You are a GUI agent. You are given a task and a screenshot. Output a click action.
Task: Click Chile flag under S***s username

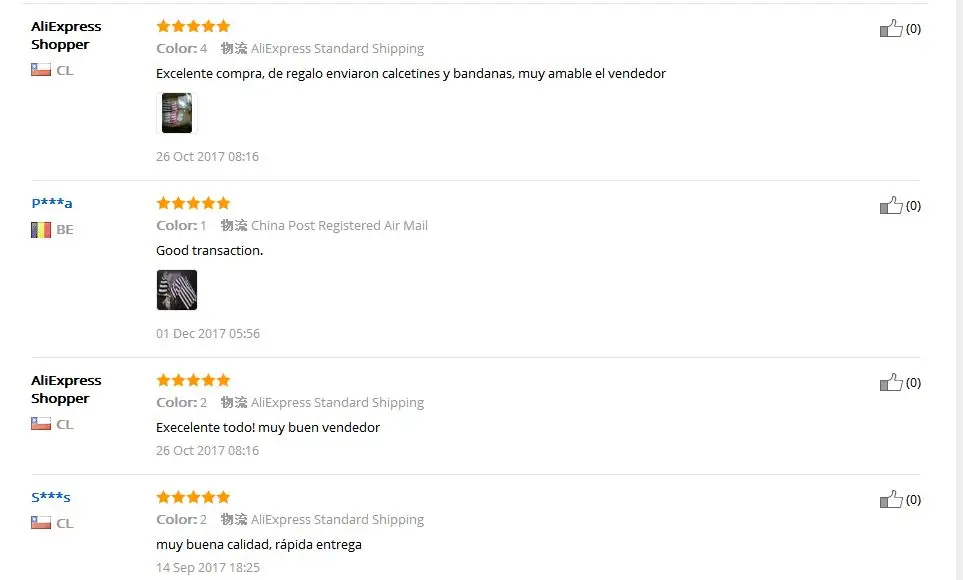tap(41, 523)
